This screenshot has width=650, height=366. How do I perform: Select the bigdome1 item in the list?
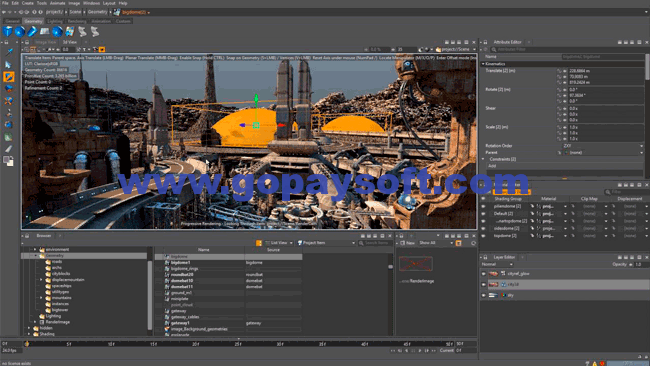(x=181, y=263)
